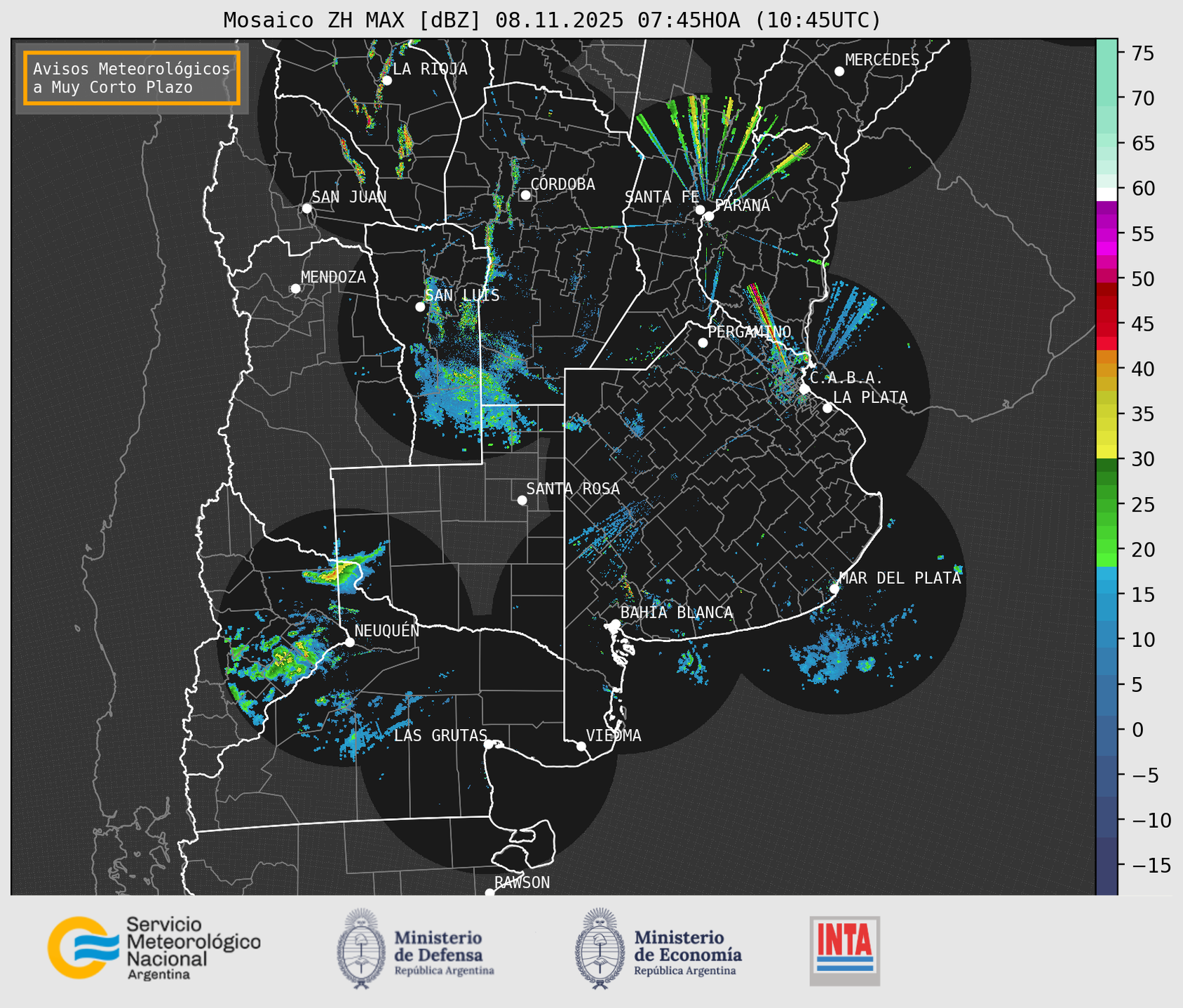Viewport: 1183px width, 1008px height.
Task: Click the MAR DEL PLATA label text
Action: 900,578
